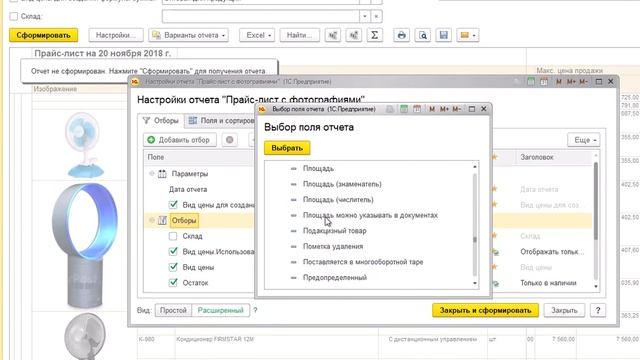This screenshot has width=640, height=360.
Task: Uncheck the Вид цены filter checkbox
Action: click(x=173, y=267)
